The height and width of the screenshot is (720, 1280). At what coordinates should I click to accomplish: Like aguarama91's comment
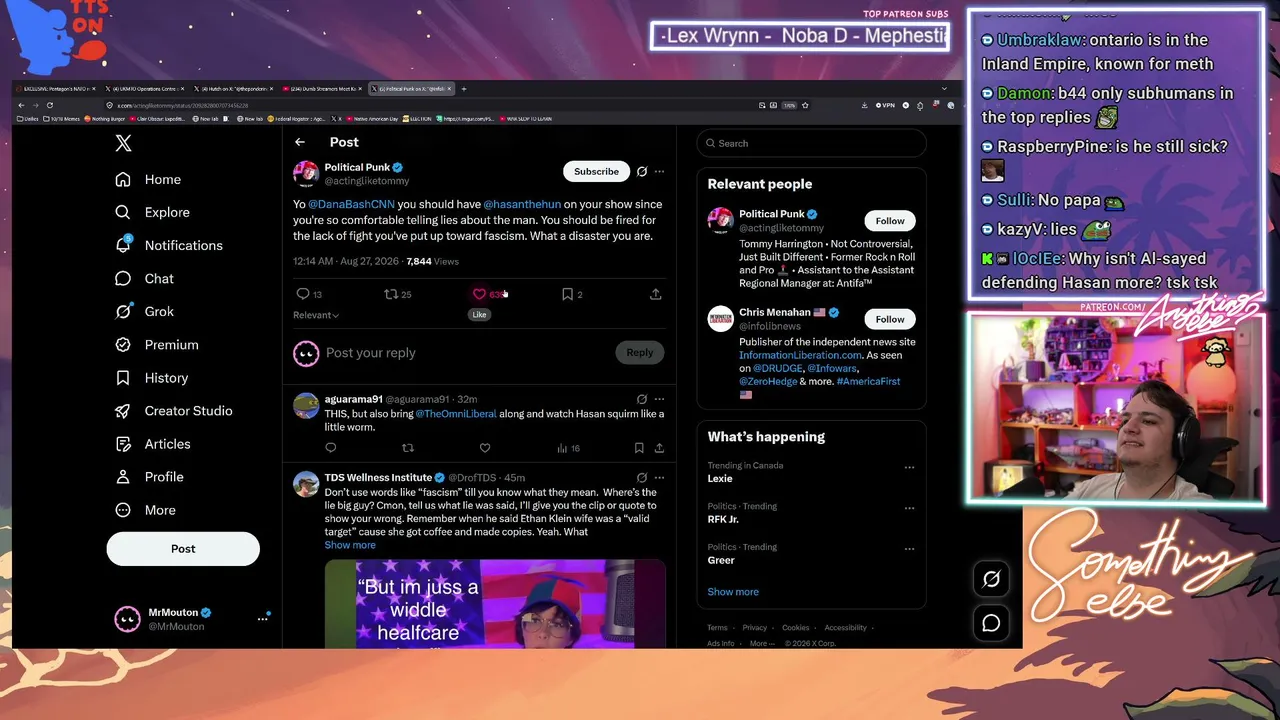(485, 448)
